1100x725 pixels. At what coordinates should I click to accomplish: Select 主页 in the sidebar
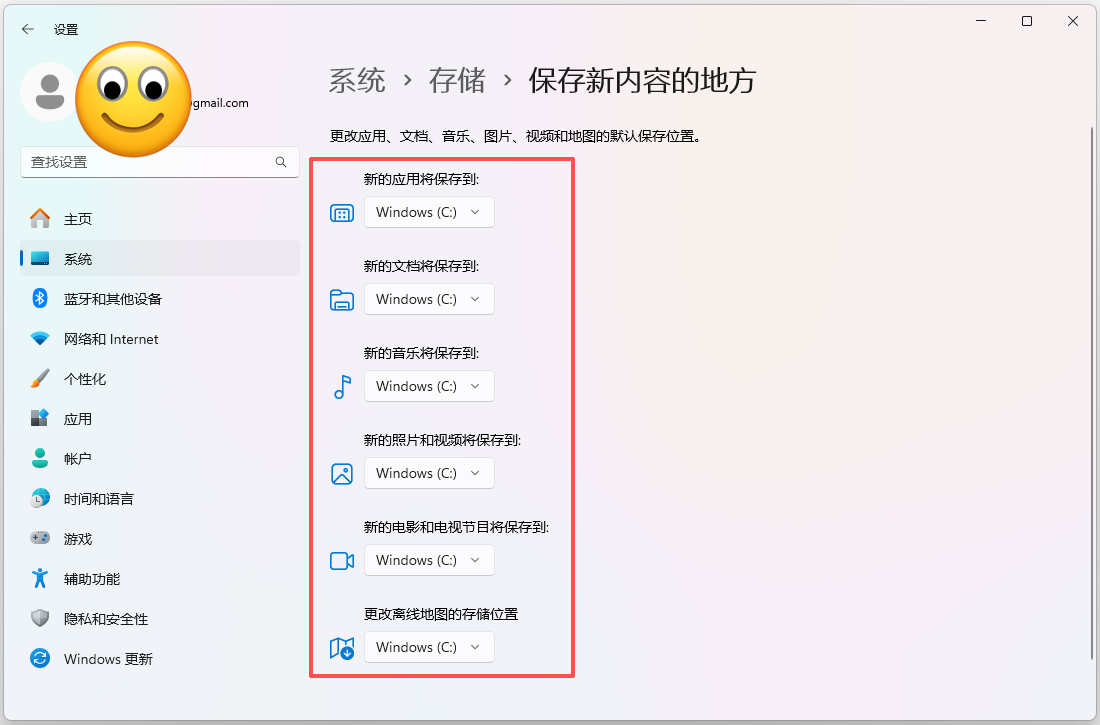pyautogui.click(x=78, y=219)
